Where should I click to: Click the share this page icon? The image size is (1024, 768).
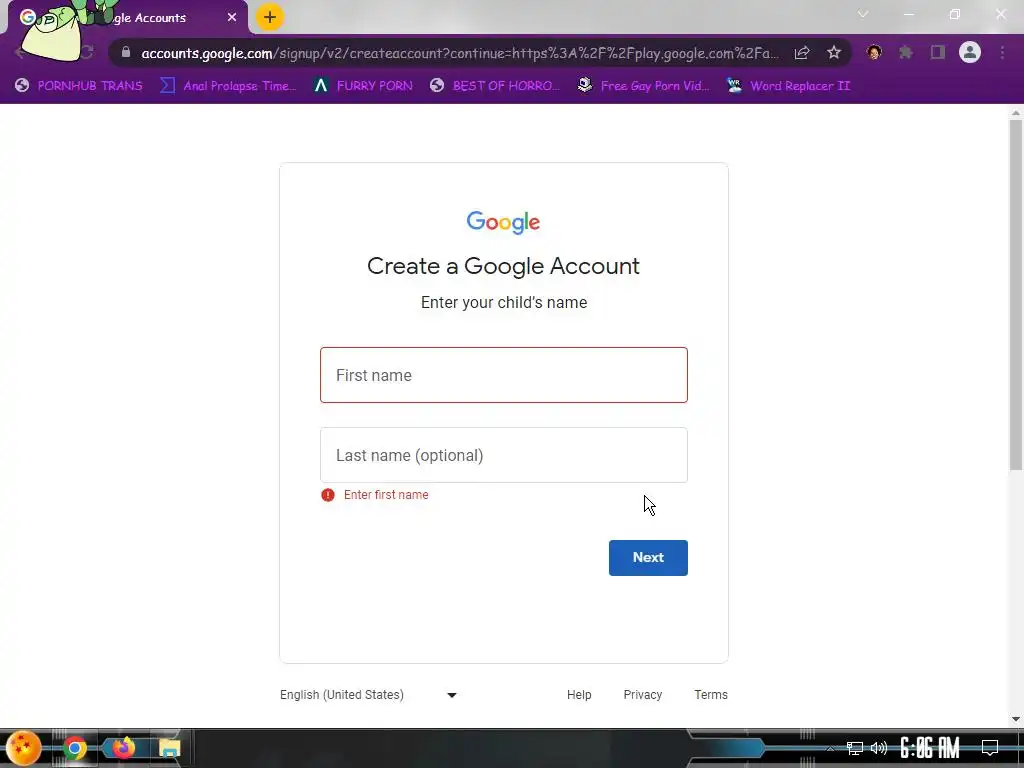[x=802, y=53]
